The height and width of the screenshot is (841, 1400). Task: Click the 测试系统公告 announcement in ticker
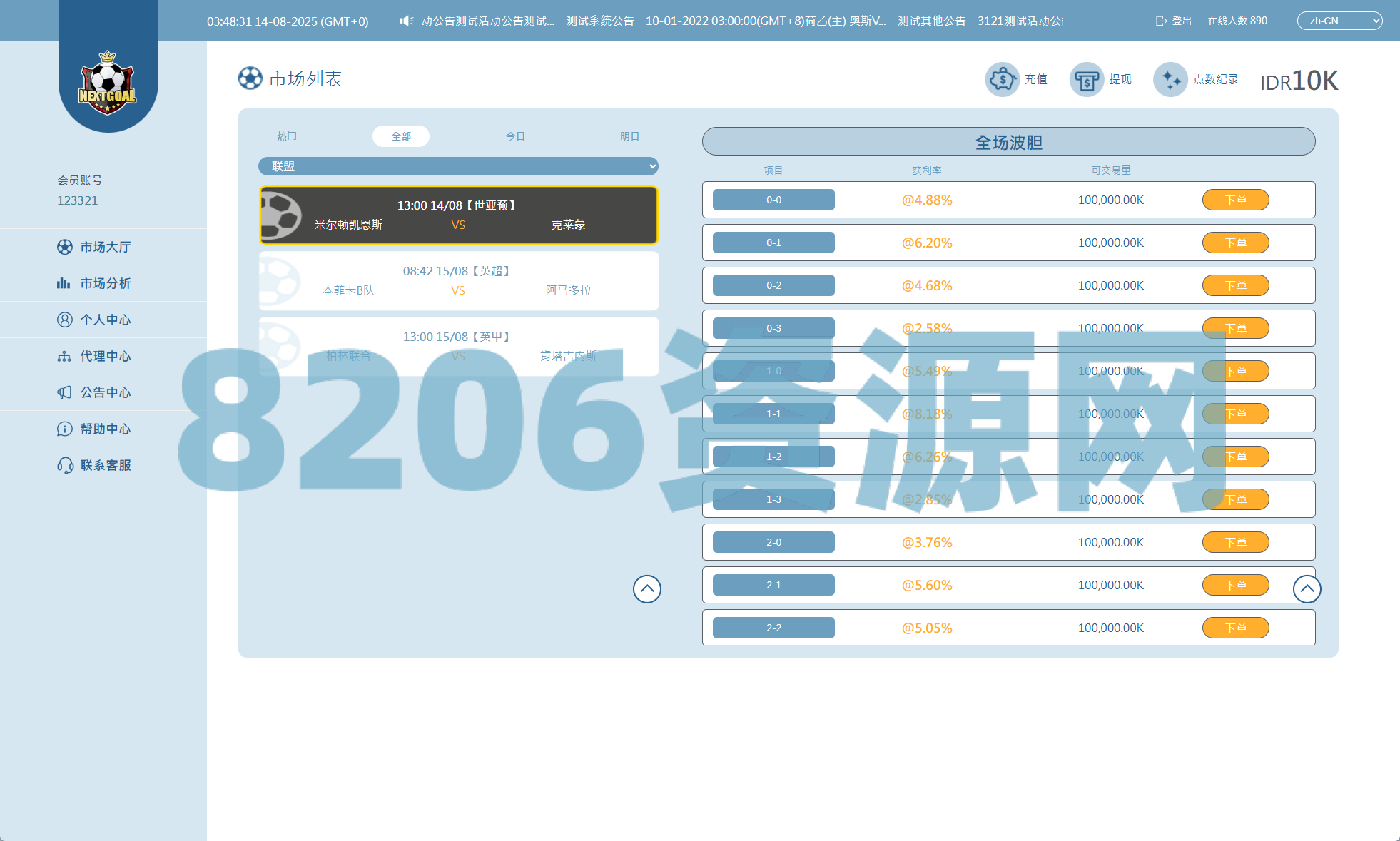click(x=600, y=21)
